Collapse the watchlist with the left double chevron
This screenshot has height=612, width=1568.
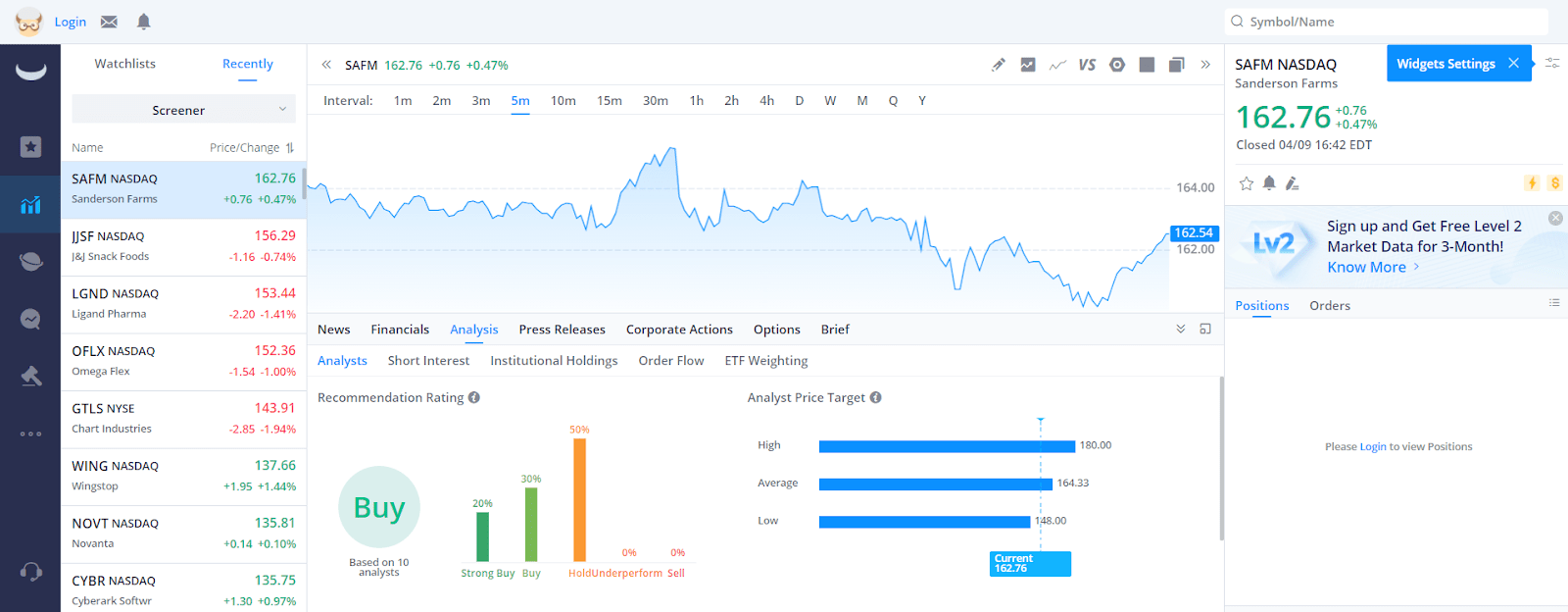[326, 65]
